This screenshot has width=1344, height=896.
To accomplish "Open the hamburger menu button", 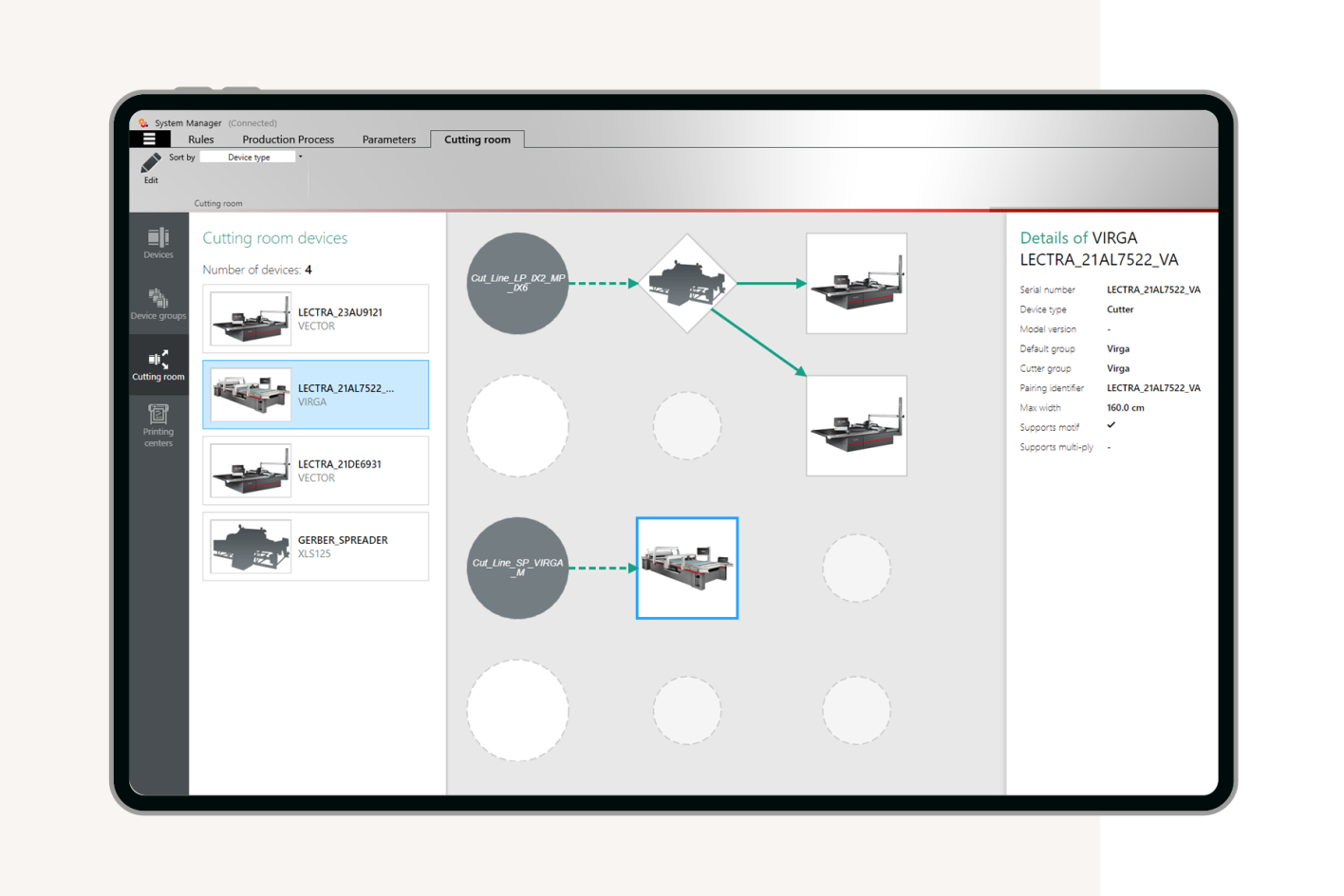I will (149, 139).
